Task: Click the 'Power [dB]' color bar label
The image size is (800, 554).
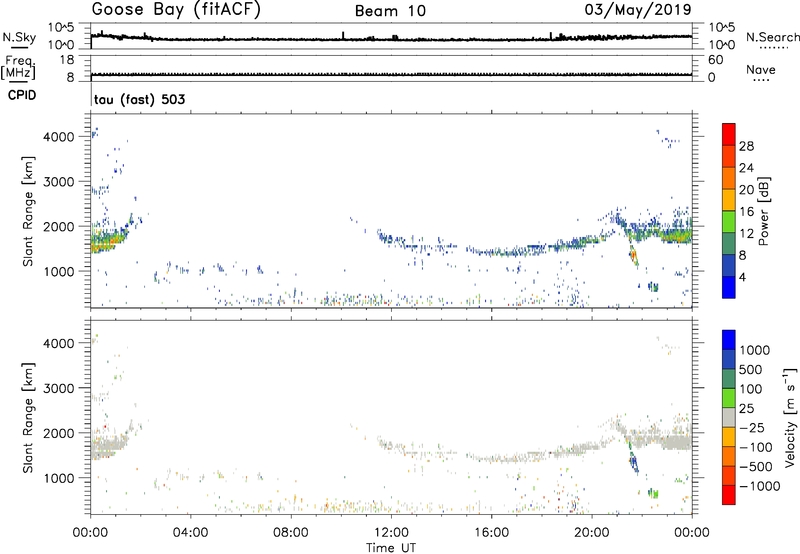Action: tap(763, 211)
